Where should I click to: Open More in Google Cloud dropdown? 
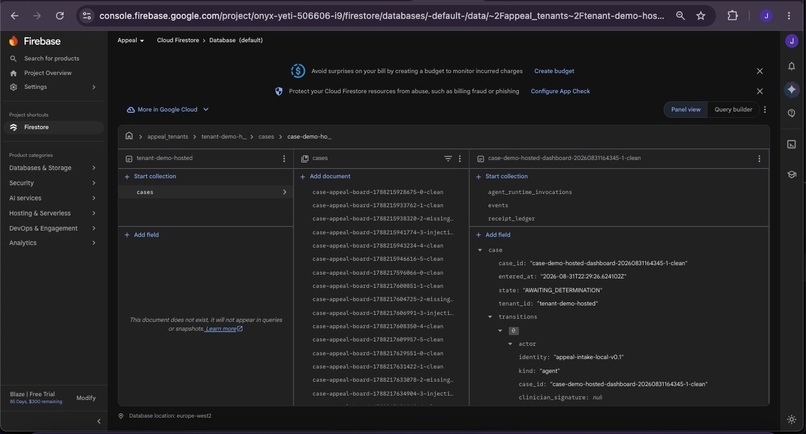click(x=168, y=110)
